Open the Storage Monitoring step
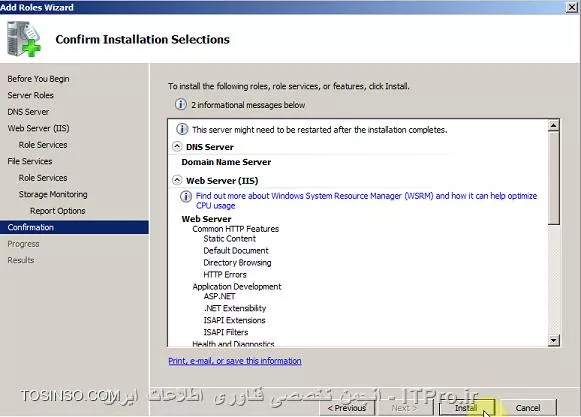This screenshot has height=417, width=581. pyautogui.click(x=53, y=194)
